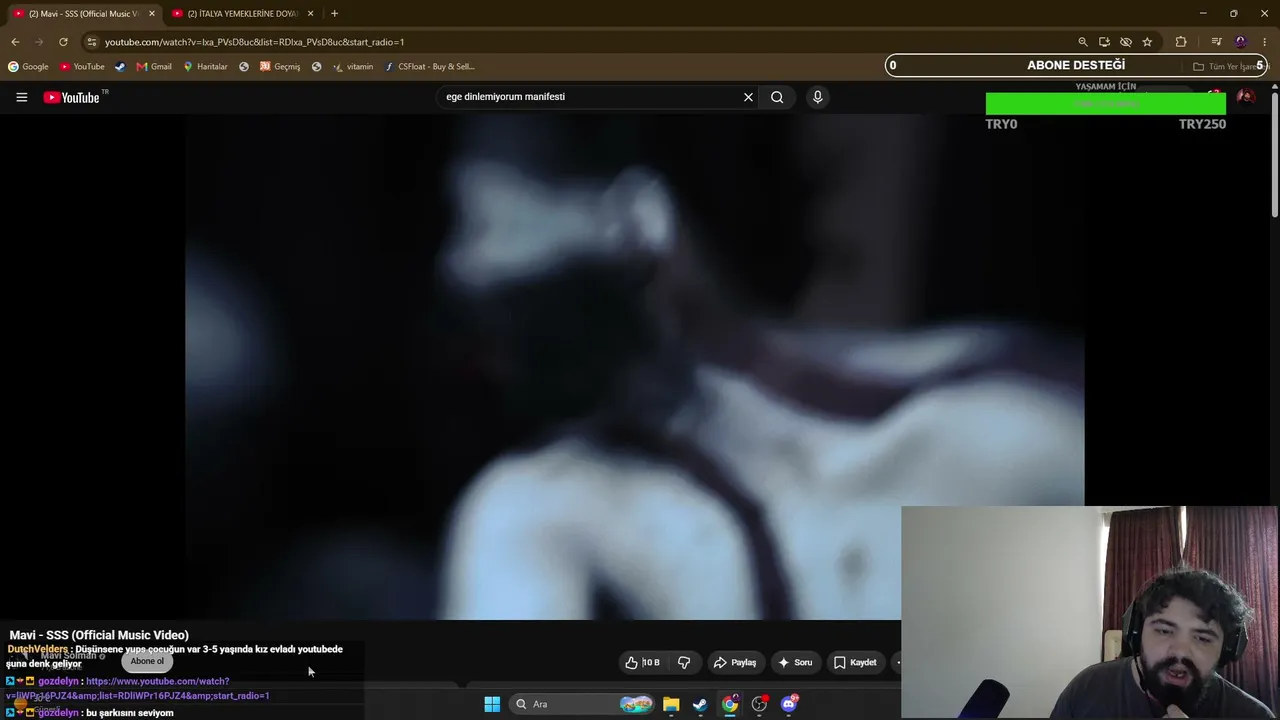Click the address bar URL

(254, 42)
